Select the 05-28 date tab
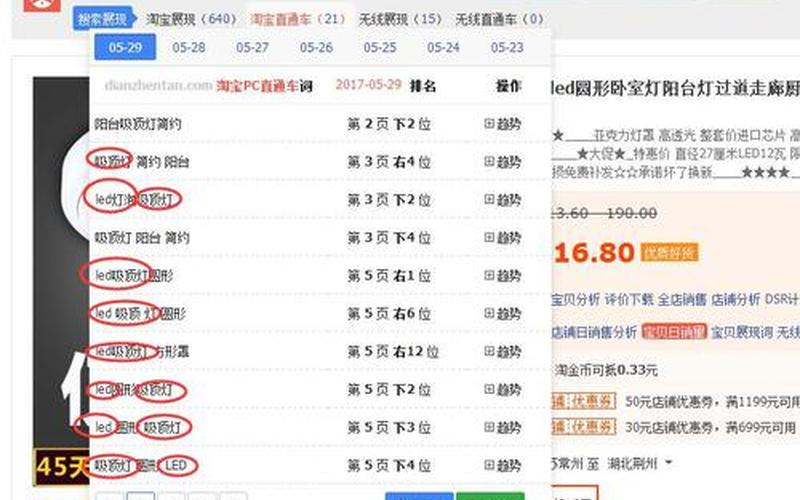 [x=189, y=47]
